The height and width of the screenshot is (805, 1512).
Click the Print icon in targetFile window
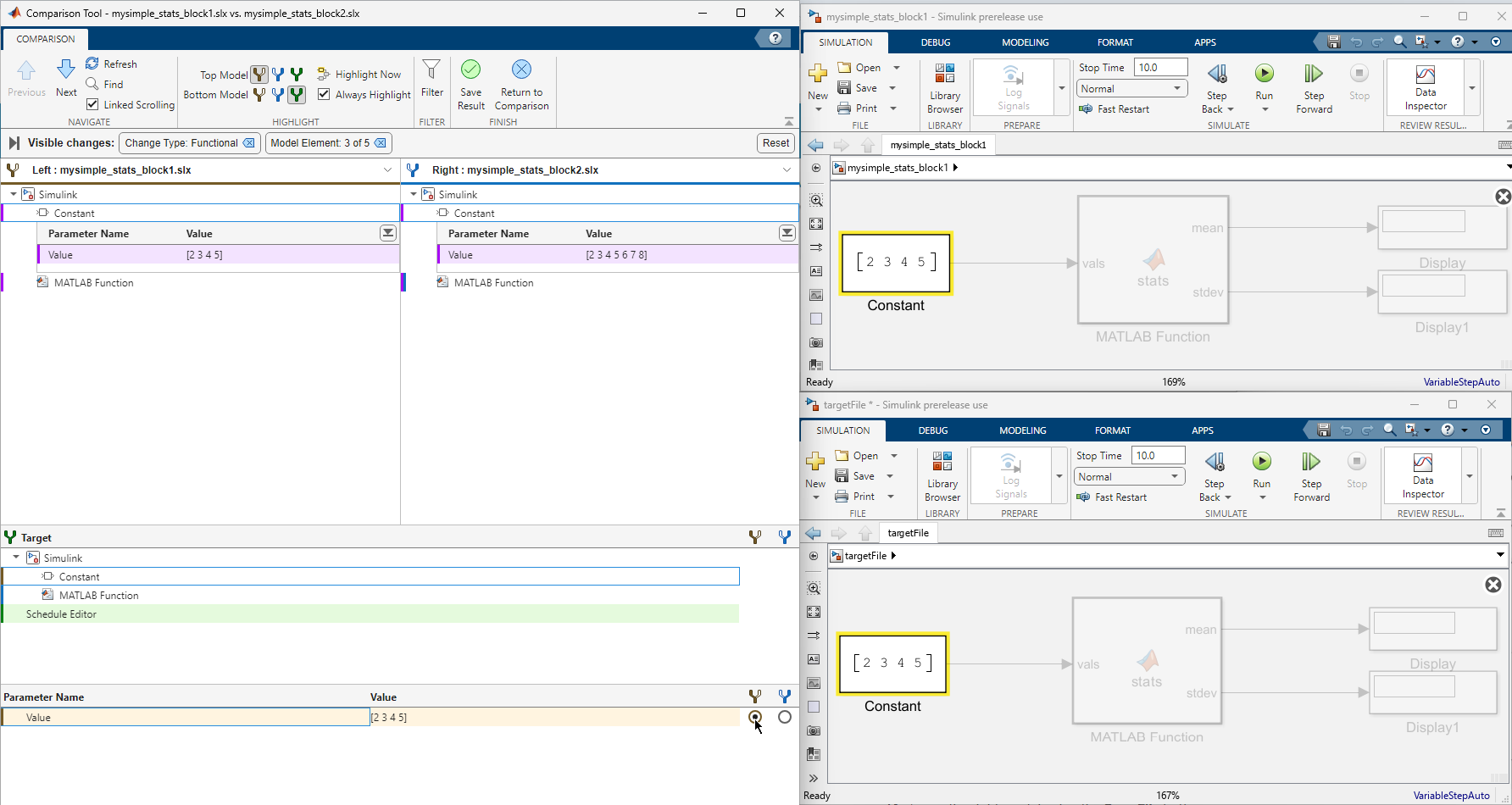coord(842,496)
